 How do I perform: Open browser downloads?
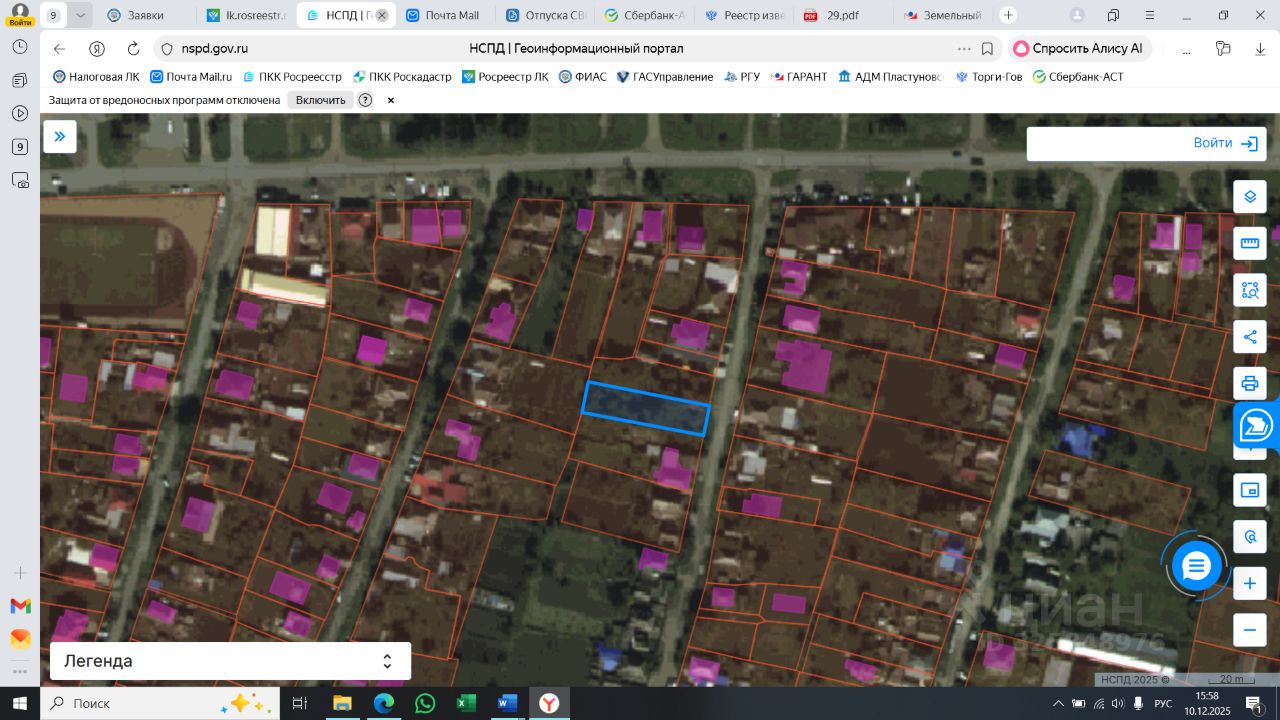[x=1259, y=49]
